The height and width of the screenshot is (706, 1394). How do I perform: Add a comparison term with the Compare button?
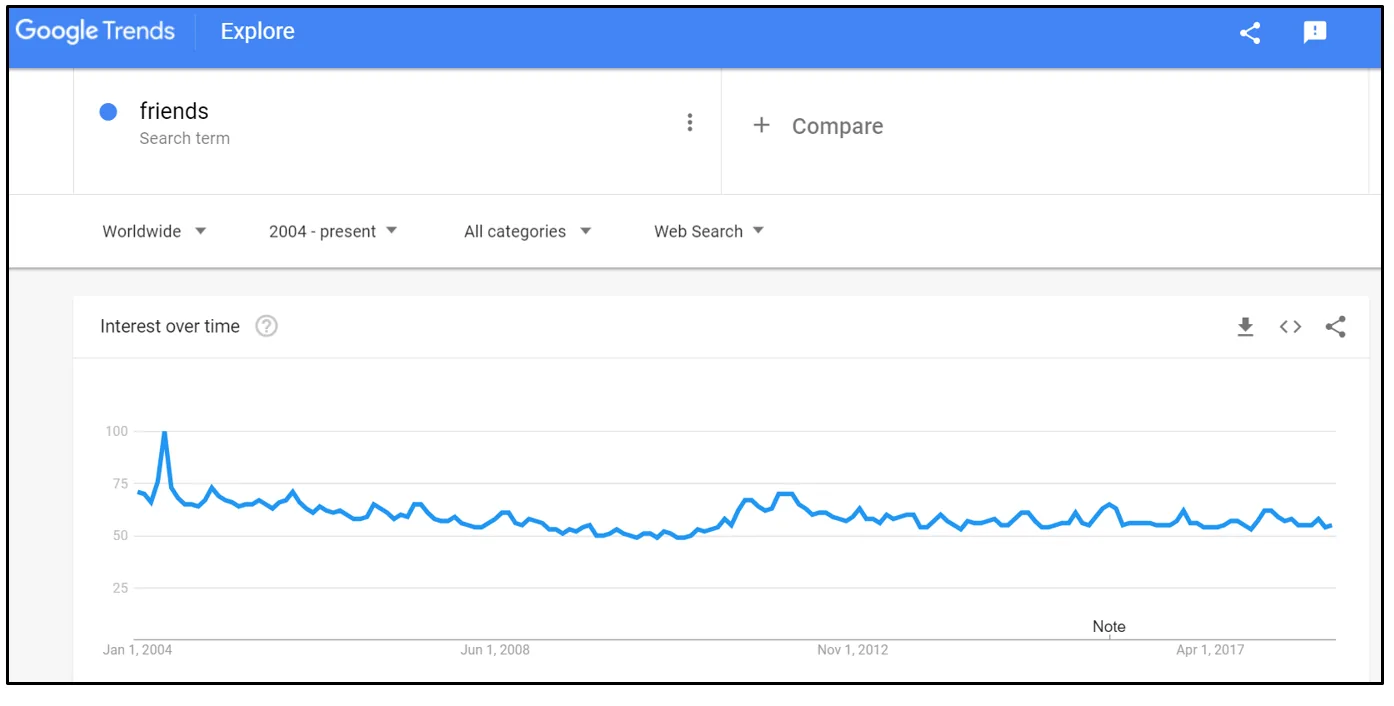820,126
